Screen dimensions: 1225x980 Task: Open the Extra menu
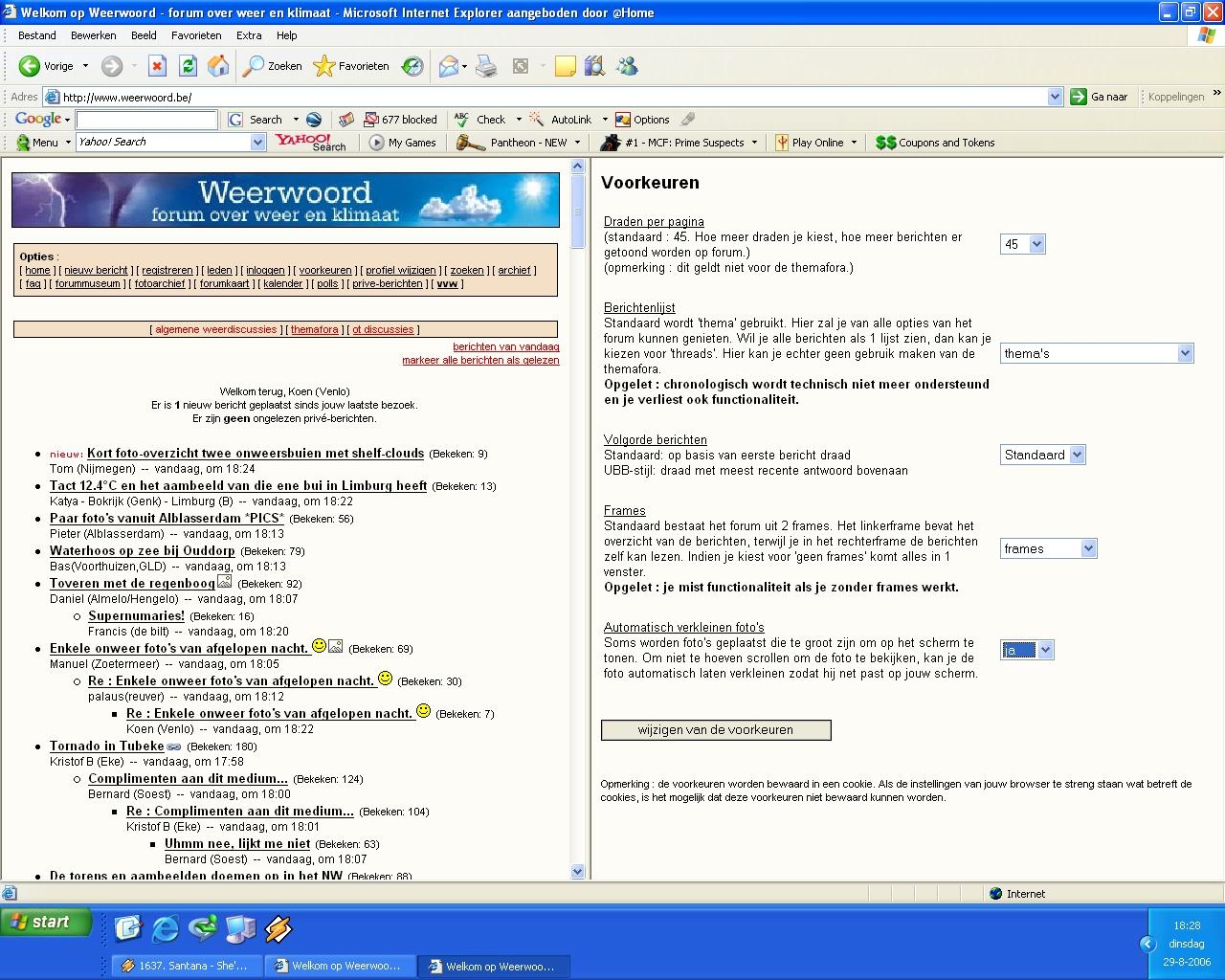point(249,35)
